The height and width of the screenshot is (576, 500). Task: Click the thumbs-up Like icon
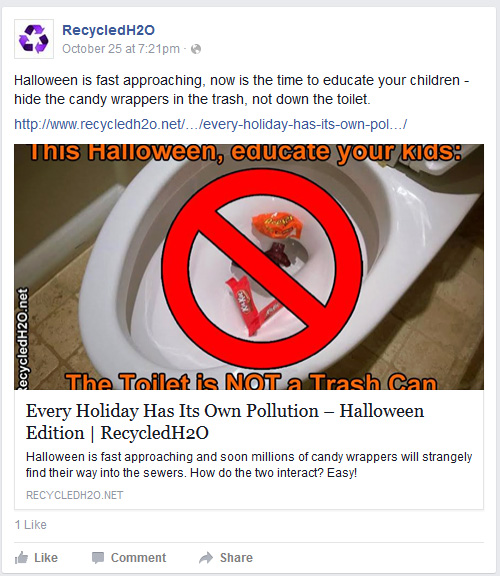pos(21,558)
